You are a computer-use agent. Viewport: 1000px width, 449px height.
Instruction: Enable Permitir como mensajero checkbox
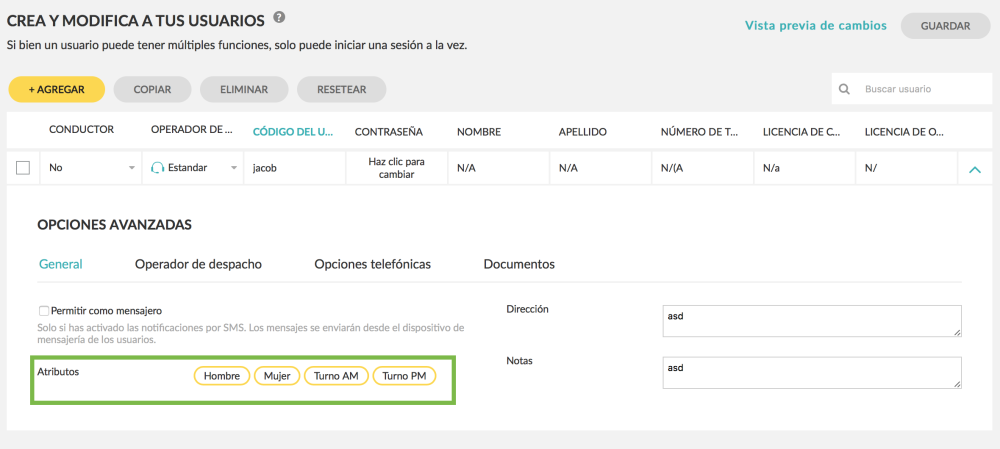pos(44,311)
